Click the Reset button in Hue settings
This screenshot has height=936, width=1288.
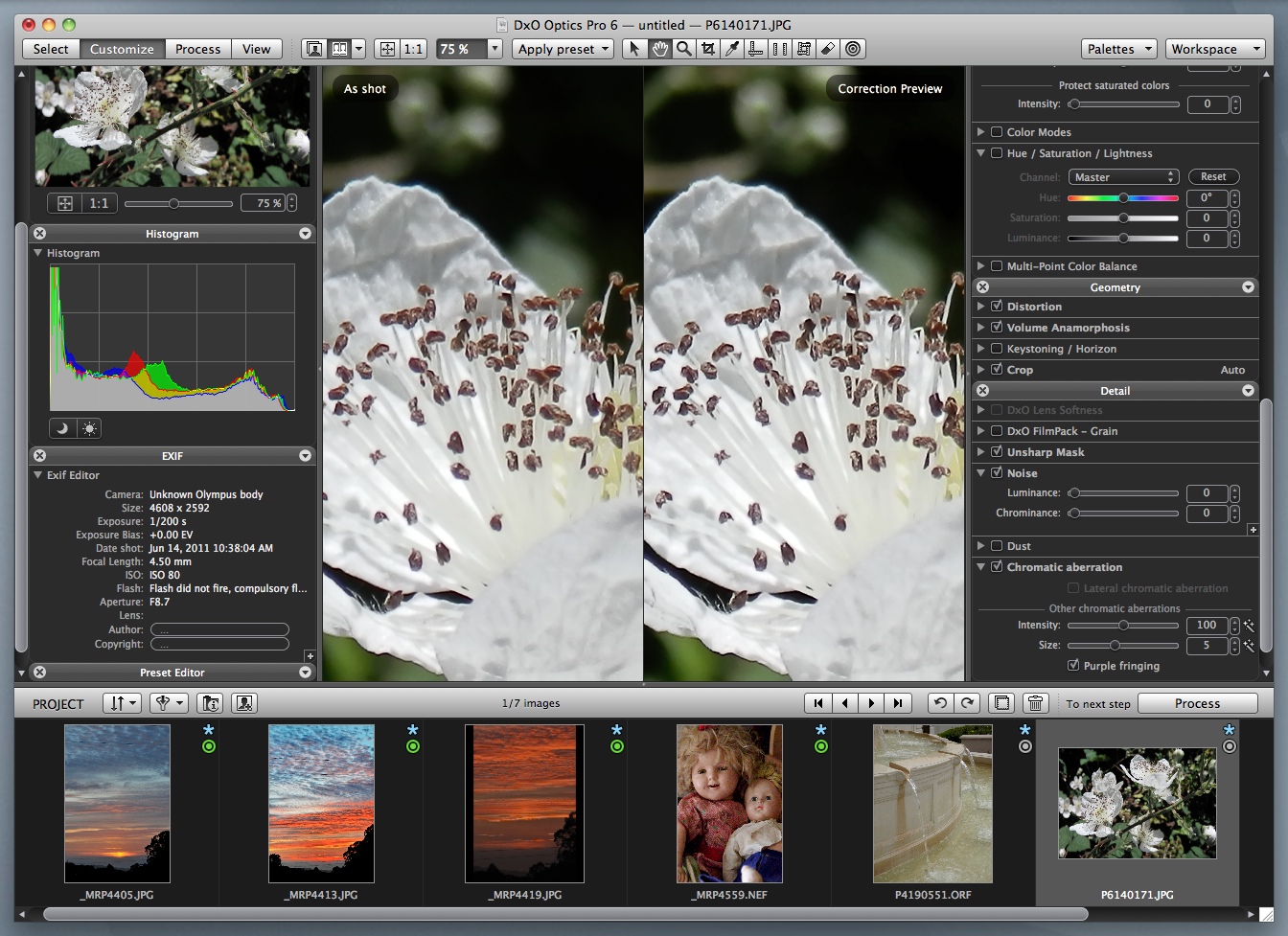1213,177
